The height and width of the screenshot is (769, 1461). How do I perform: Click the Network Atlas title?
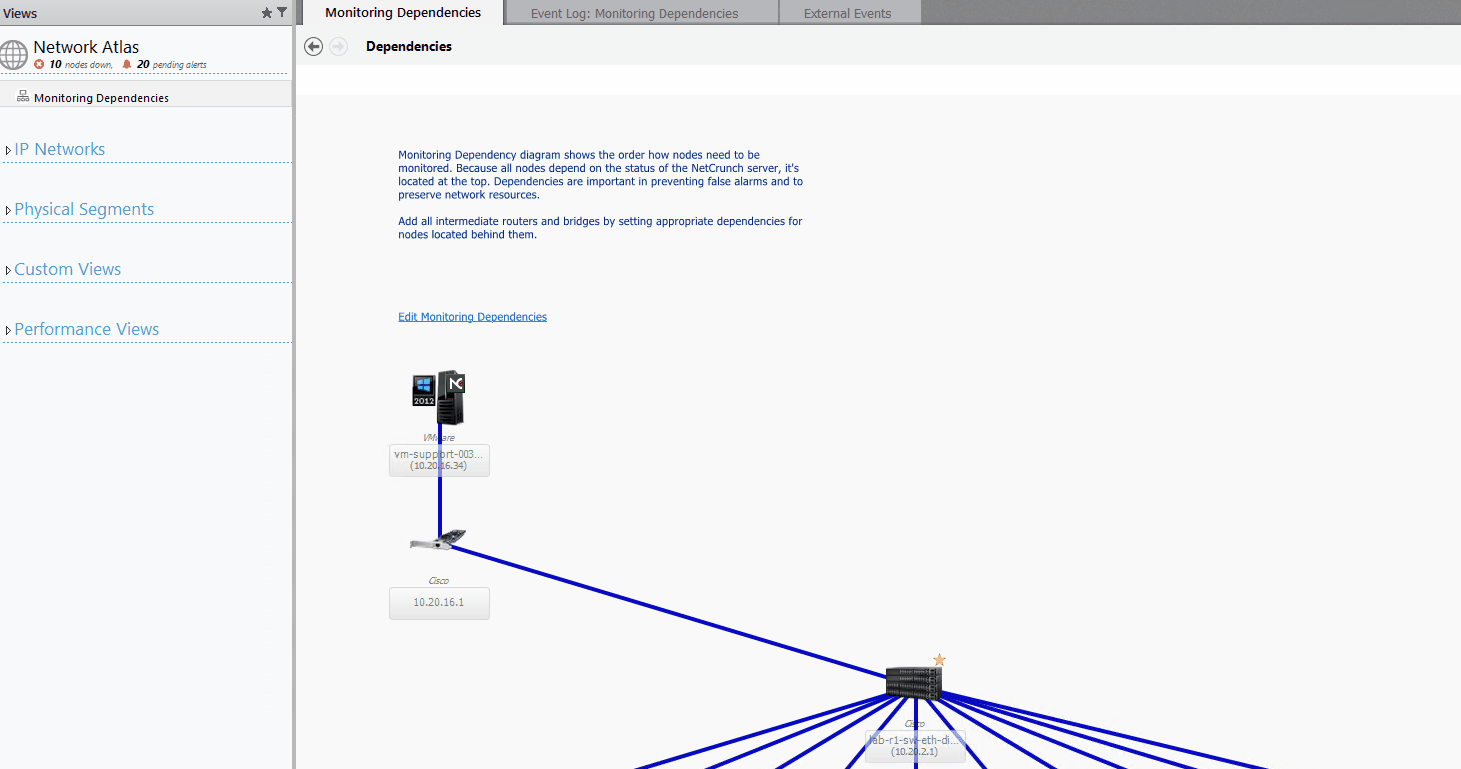tap(86, 47)
